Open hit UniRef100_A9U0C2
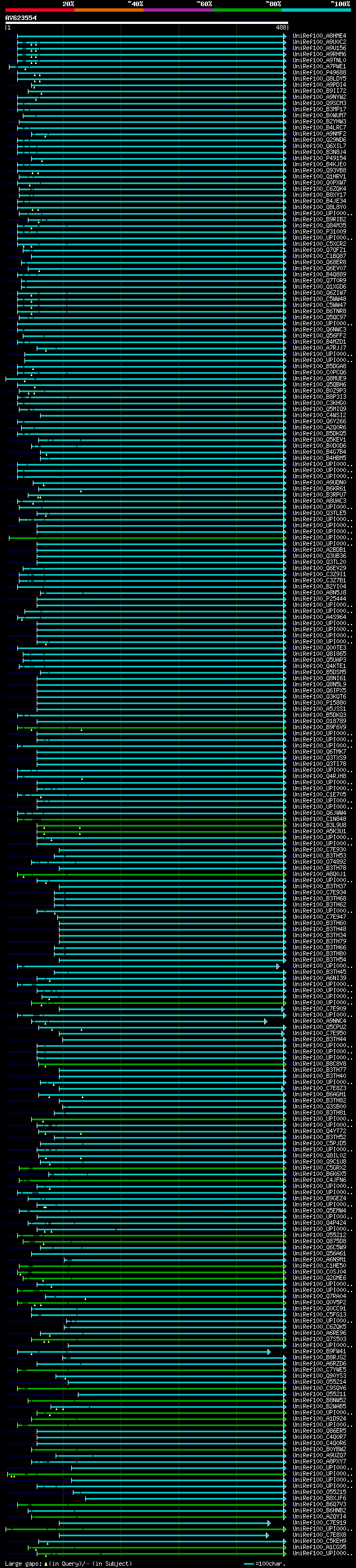The image size is (356, 1568). [x=319, y=42]
